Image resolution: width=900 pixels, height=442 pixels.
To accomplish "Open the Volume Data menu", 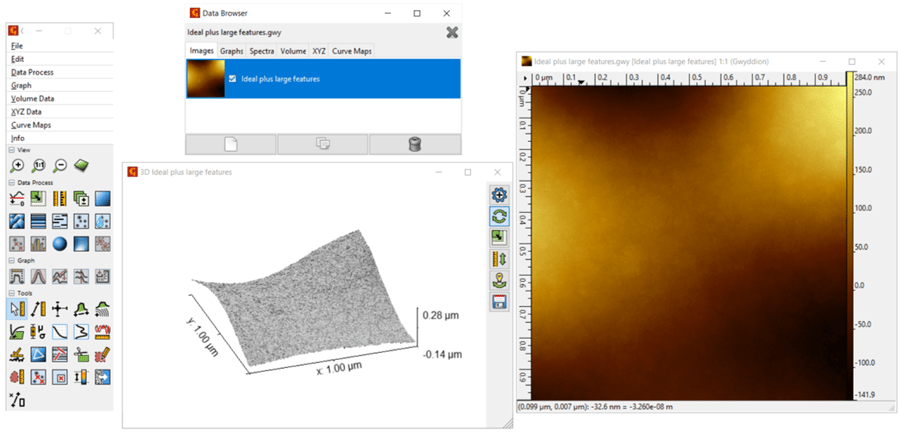I will (x=60, y=98).
